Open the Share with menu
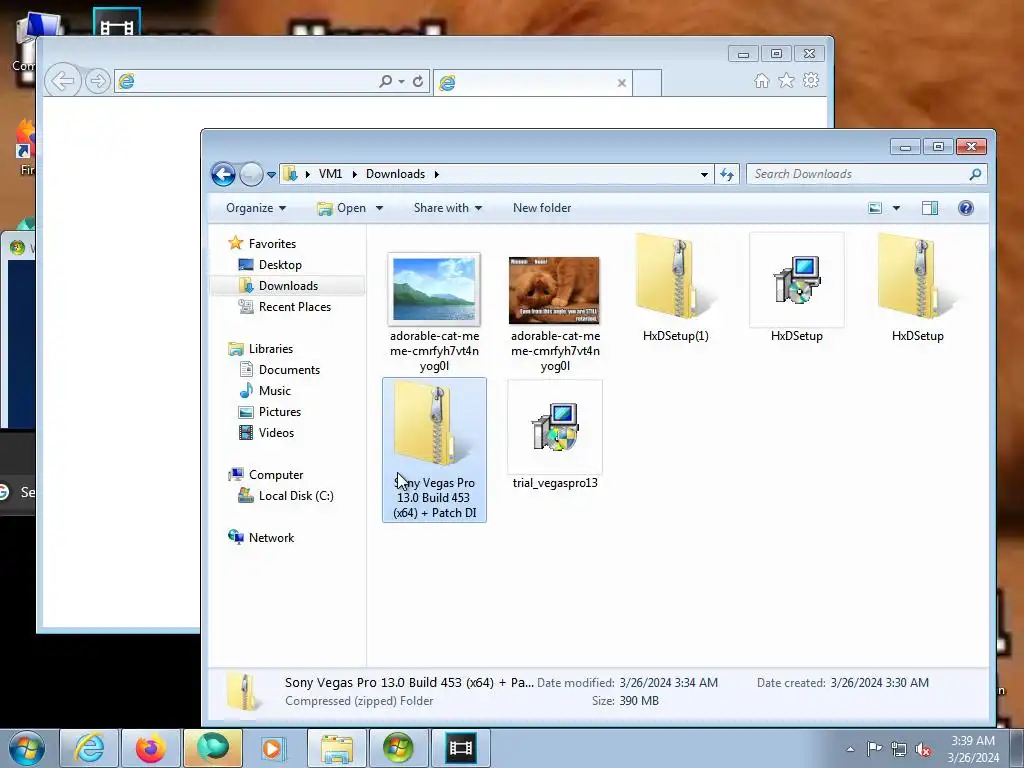The height and width of the screenshot is (768, 1024). click(x=447, y=208)
